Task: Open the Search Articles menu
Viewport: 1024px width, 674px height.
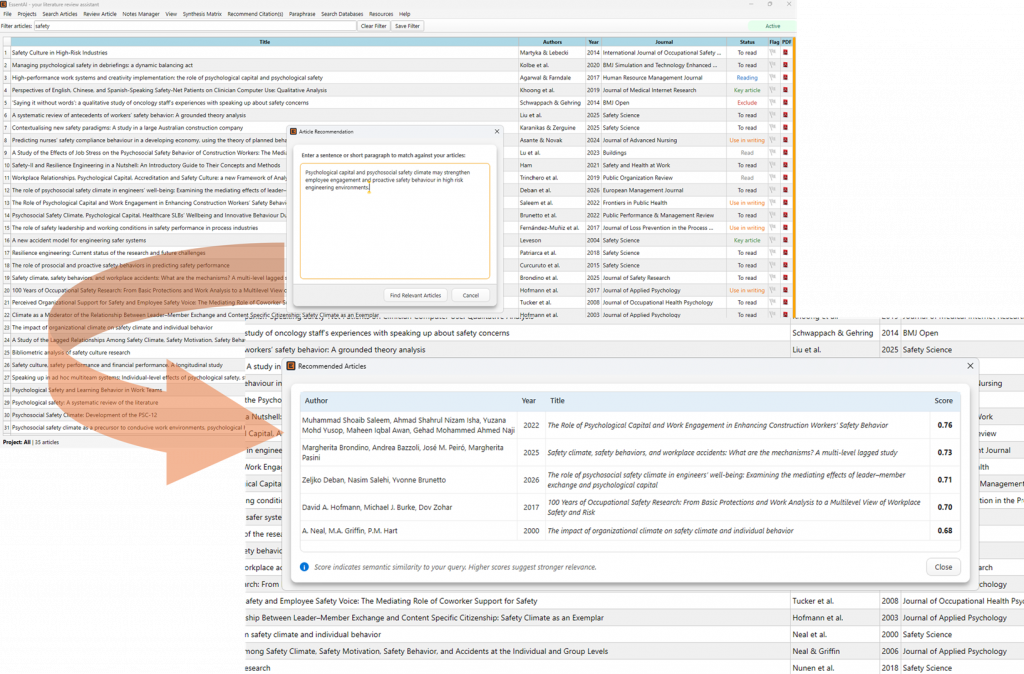Action: (x=59, y=14)
